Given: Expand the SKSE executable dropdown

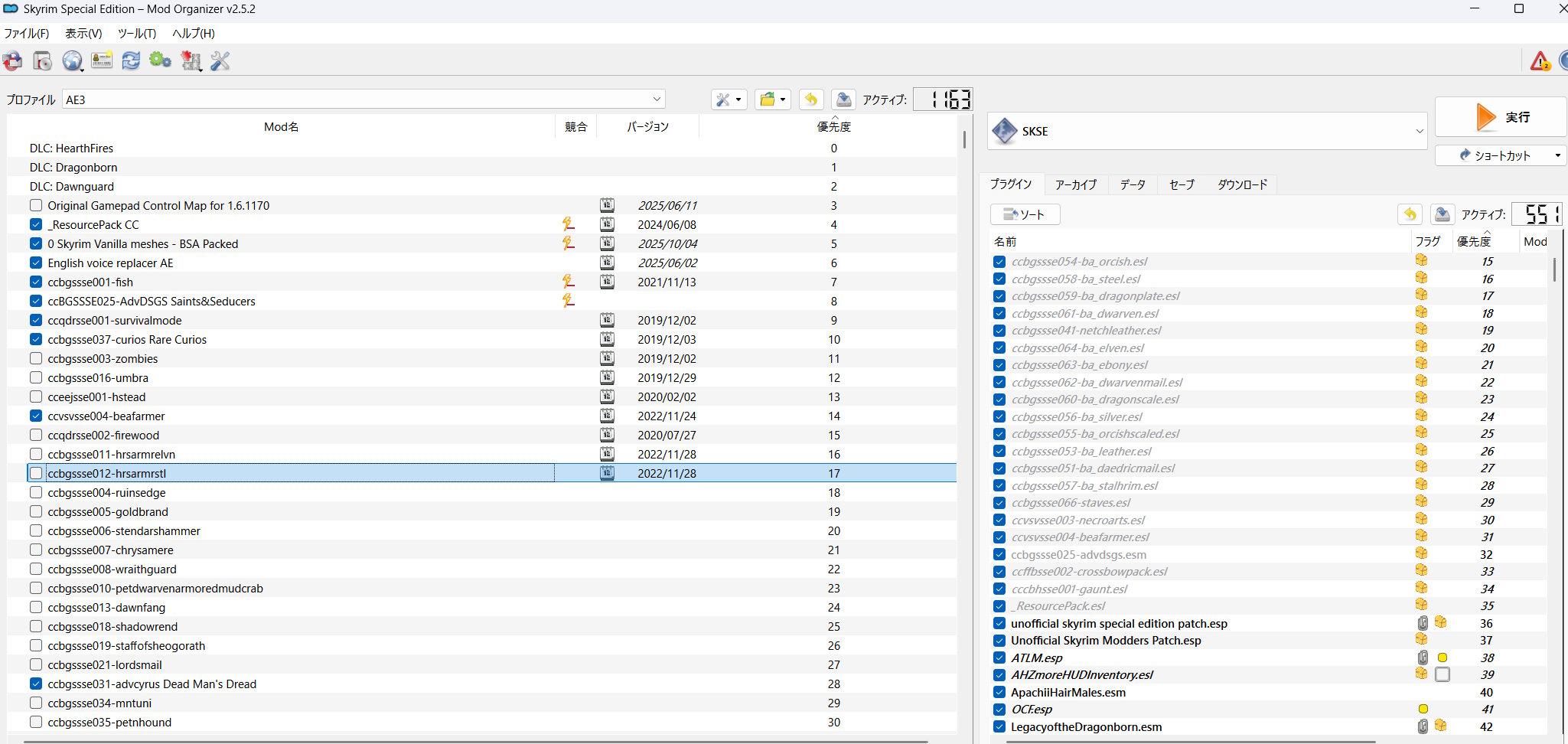Looking at the screenshot, I should click(1208, 131).
